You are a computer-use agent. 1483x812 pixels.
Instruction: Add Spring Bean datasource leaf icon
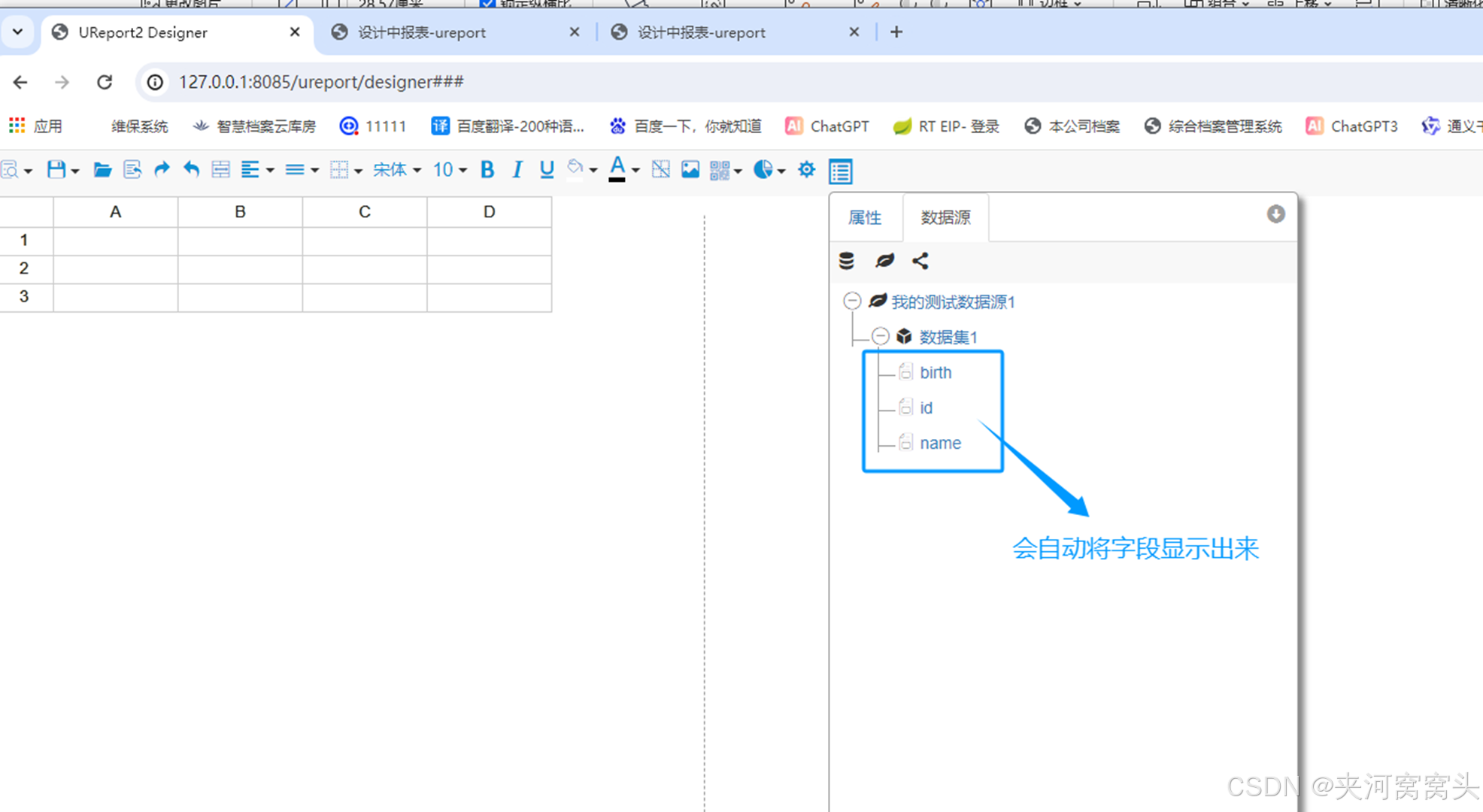pos(884,261)
